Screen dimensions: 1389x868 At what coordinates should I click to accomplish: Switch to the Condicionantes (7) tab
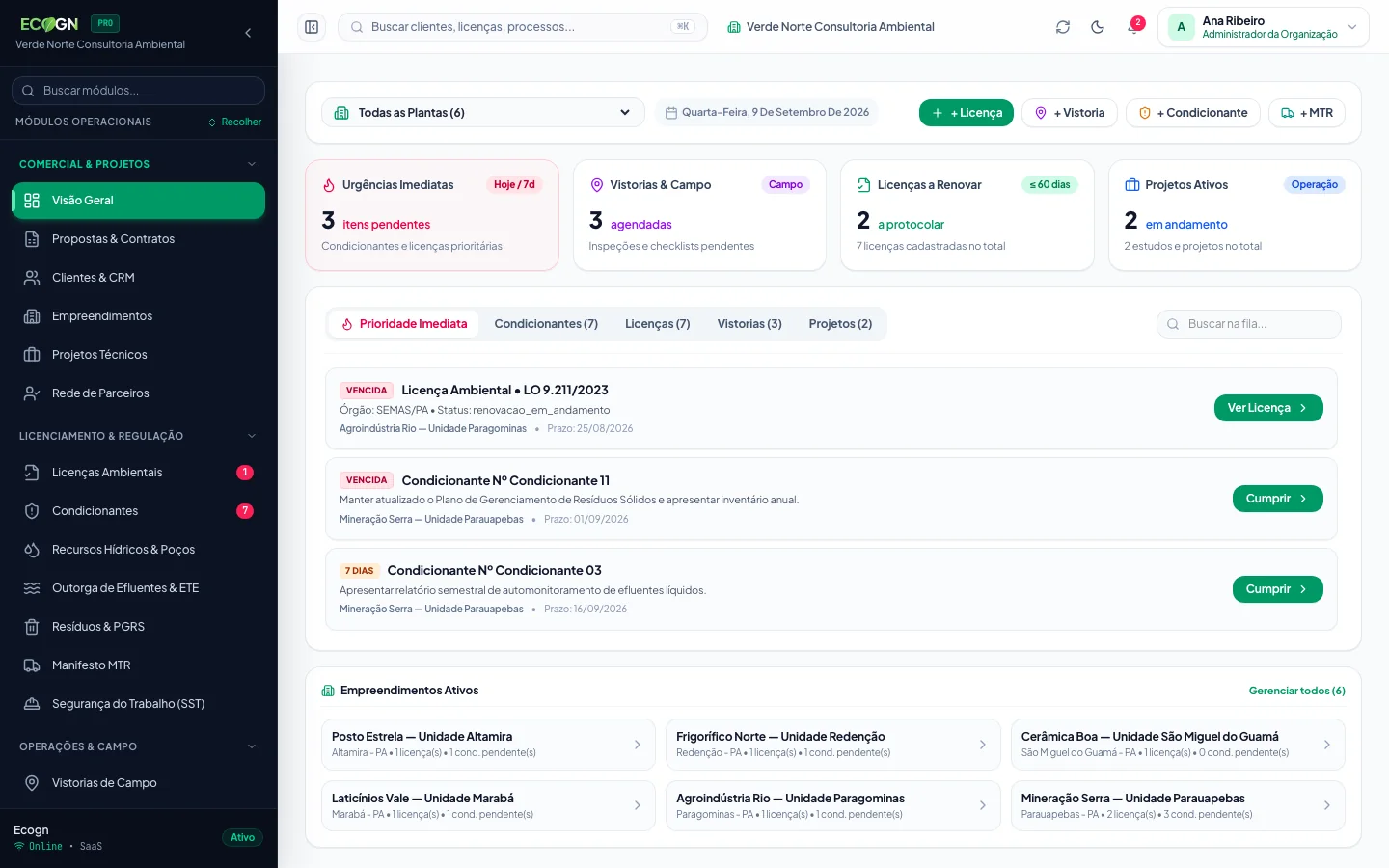pos(546,324)
